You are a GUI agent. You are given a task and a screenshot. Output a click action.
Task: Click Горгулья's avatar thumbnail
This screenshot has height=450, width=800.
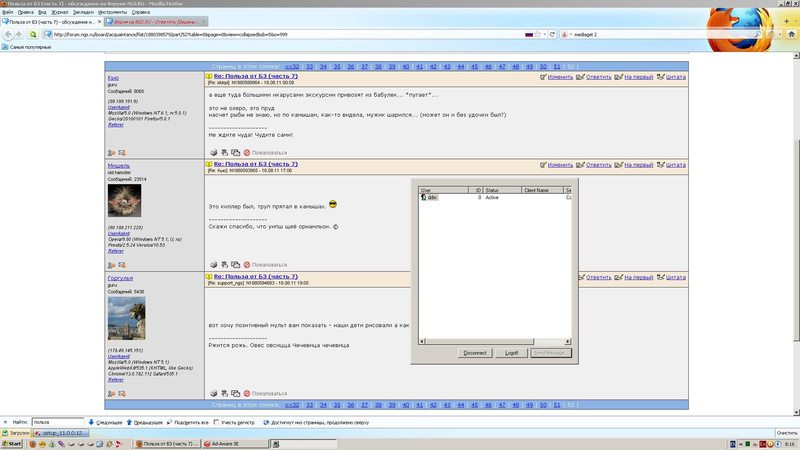126,318
